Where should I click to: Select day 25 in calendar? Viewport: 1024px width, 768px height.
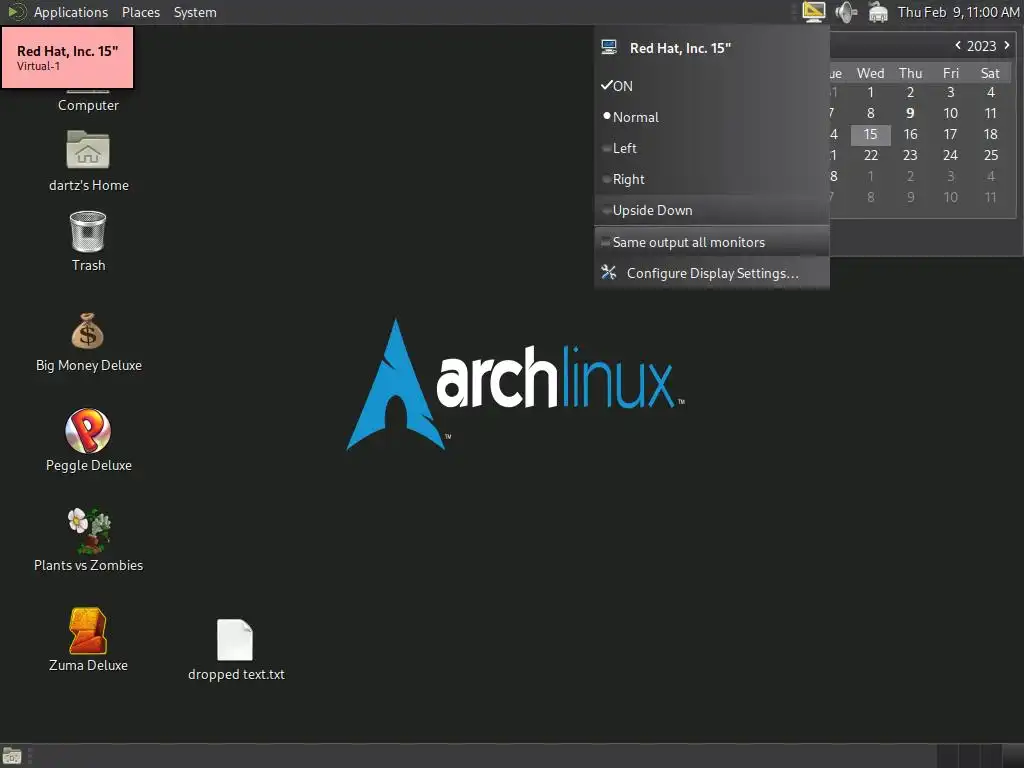point(991,155)
